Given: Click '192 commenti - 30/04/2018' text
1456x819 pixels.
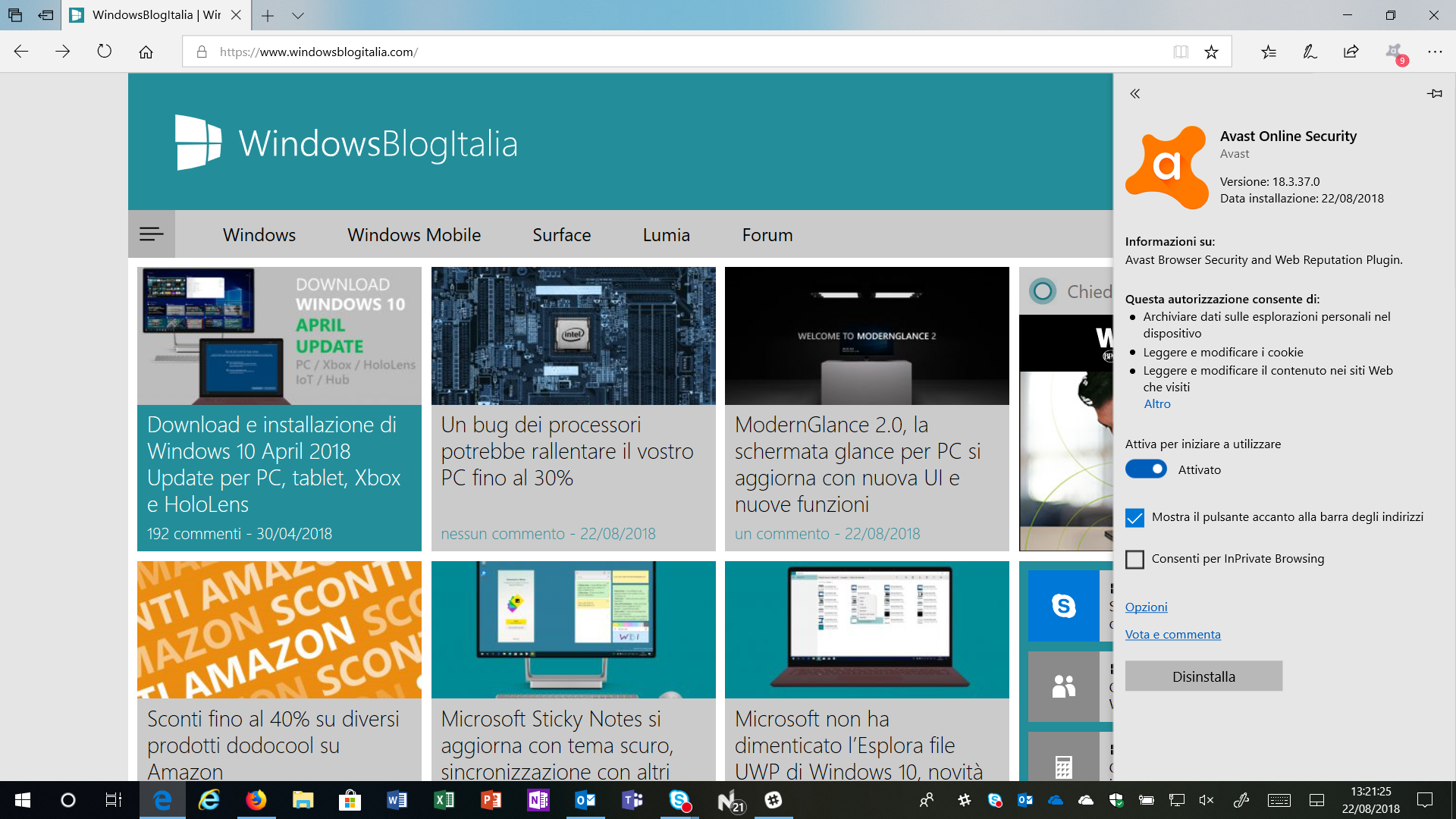Looking at the screenshot, I should [x=240, y=534].
